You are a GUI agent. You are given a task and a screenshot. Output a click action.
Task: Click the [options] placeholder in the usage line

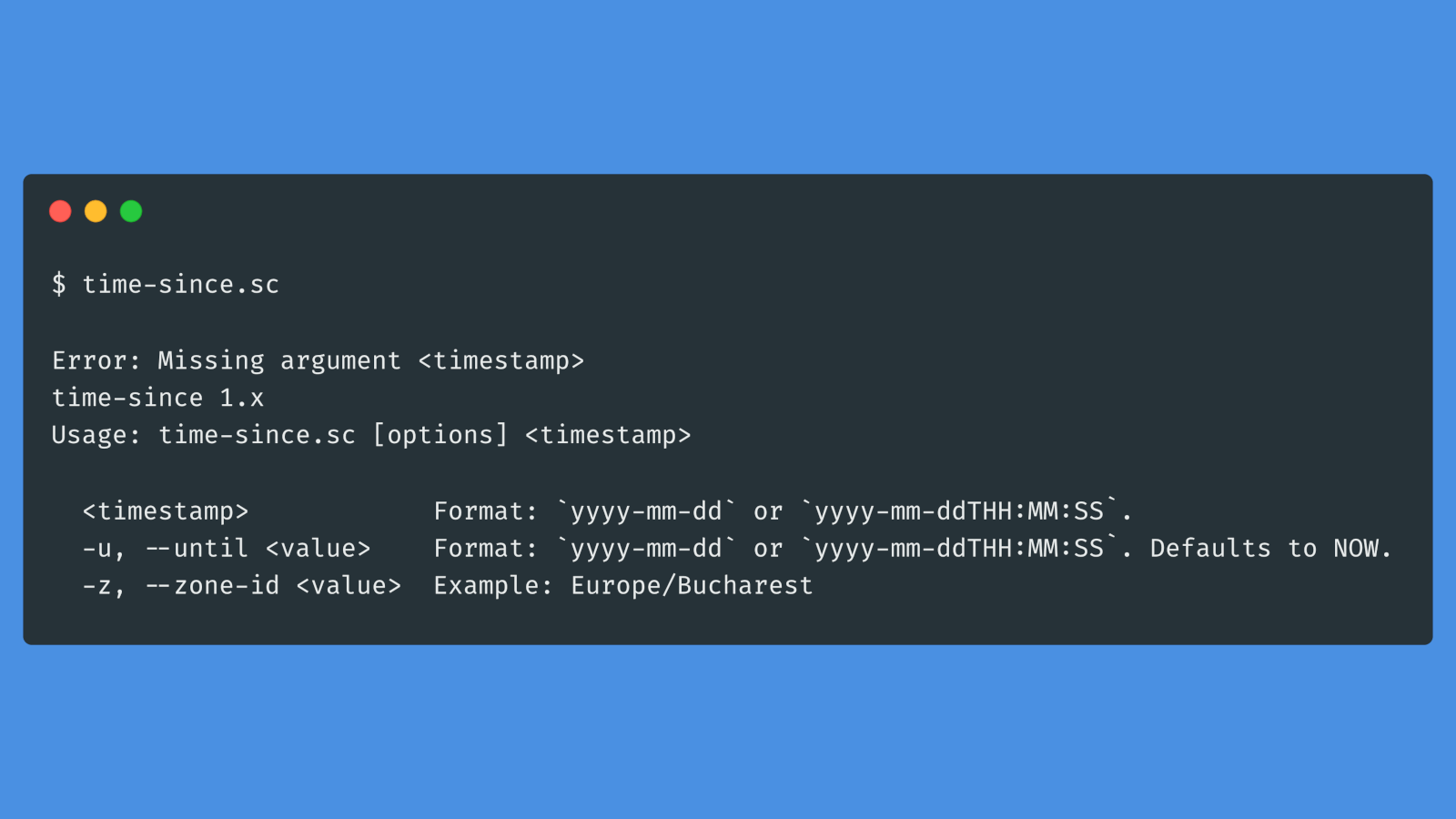pos(440,436)
